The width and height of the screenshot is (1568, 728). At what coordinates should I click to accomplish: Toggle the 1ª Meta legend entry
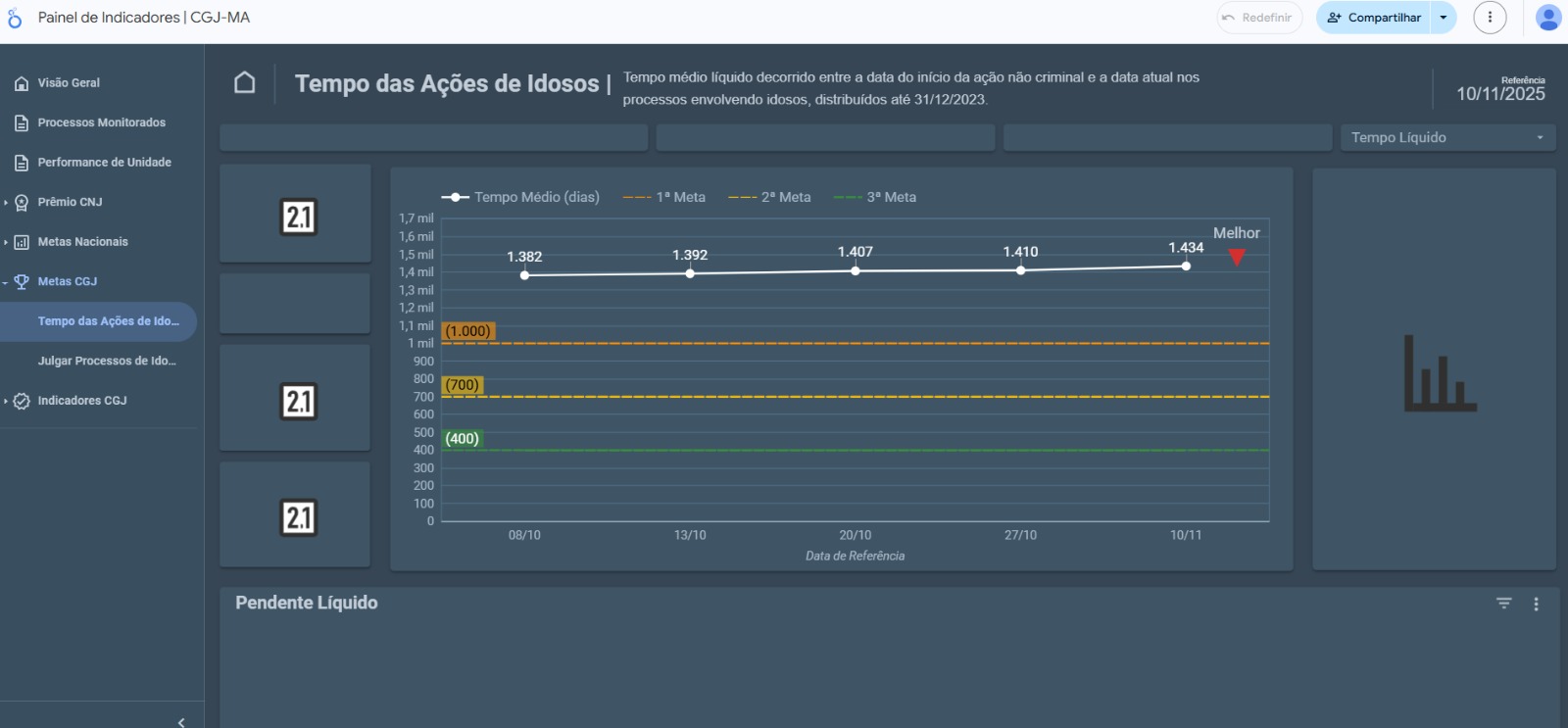click(x=664, y=197)
